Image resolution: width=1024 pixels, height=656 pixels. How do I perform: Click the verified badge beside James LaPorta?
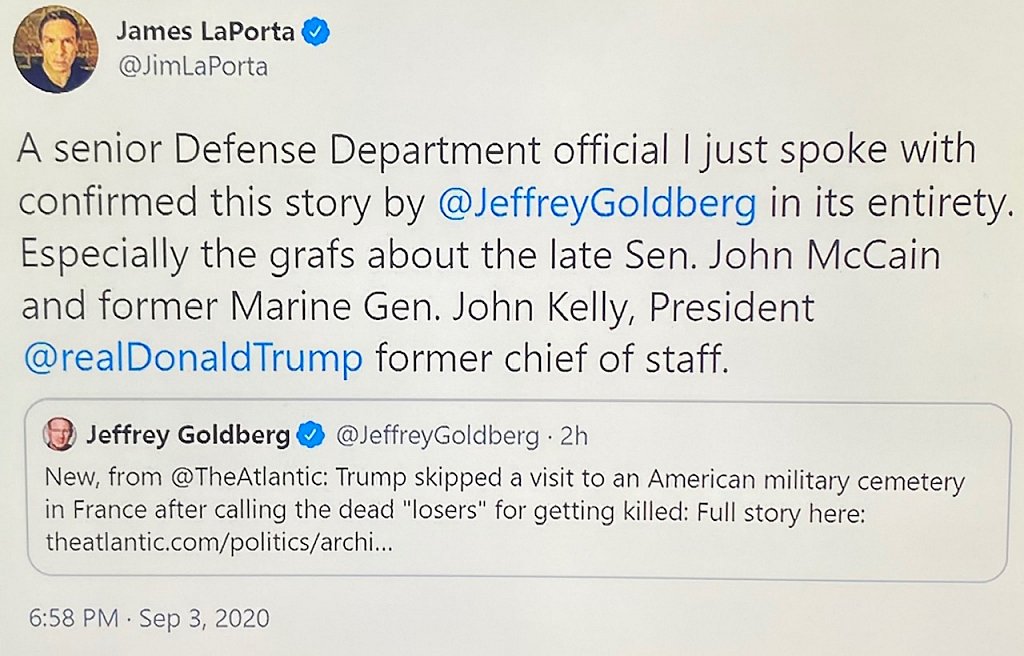click(318, 31)
